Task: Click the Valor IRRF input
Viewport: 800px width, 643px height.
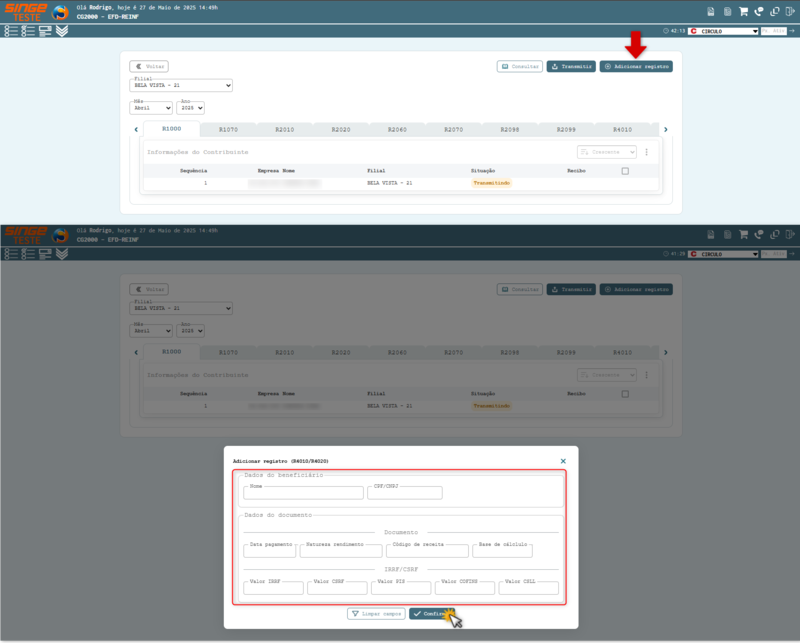Action: click(273, 588)
